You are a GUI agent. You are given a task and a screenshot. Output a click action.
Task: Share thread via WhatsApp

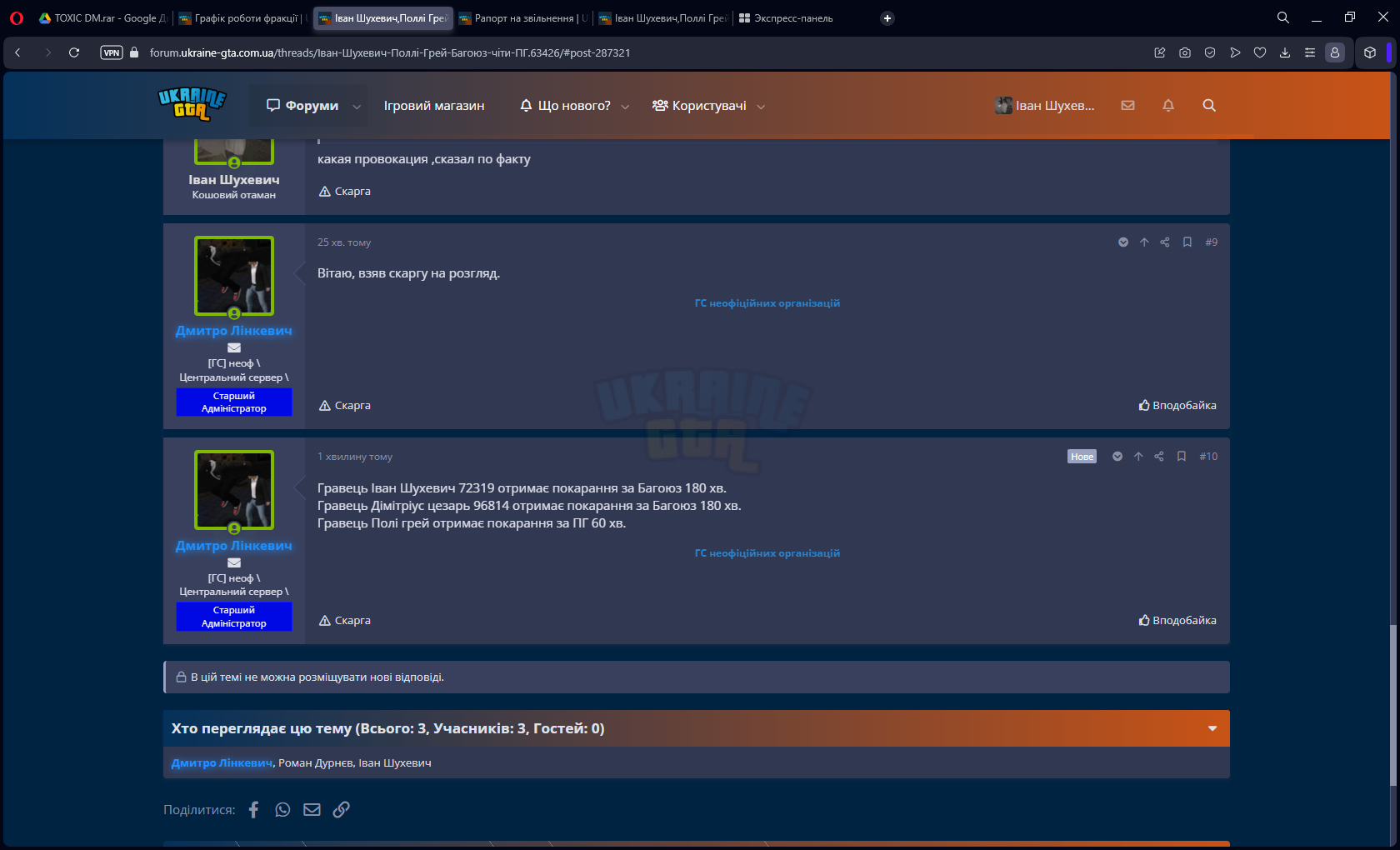click(283, 810)
